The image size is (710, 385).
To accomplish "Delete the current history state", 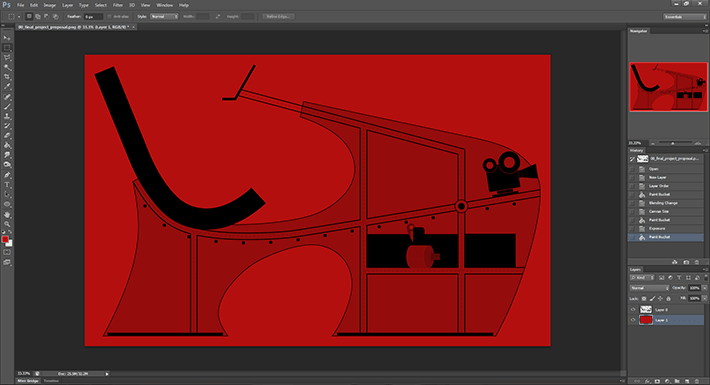I will tap(696, 262).
